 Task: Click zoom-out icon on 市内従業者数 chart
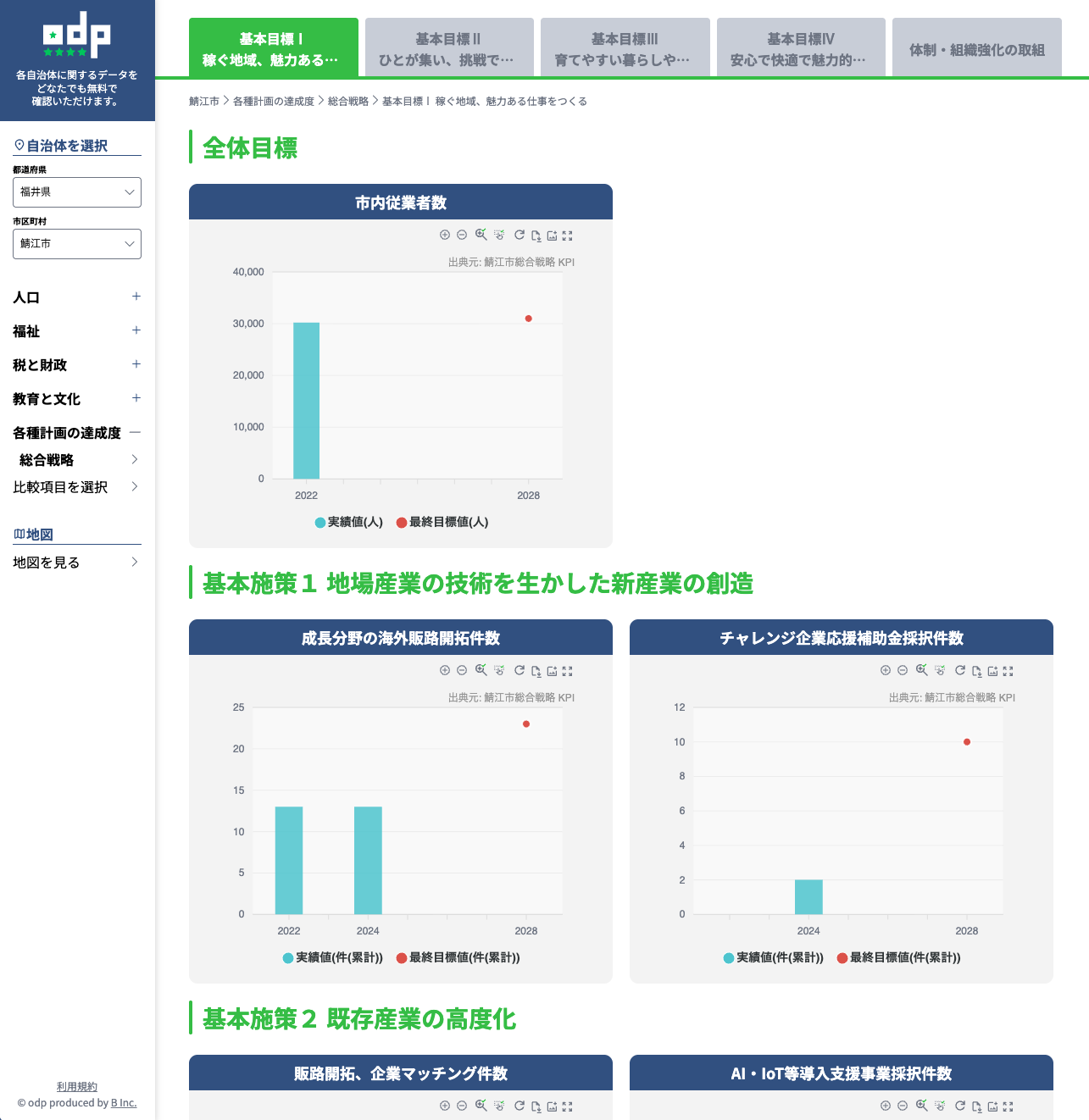(462, 236)
